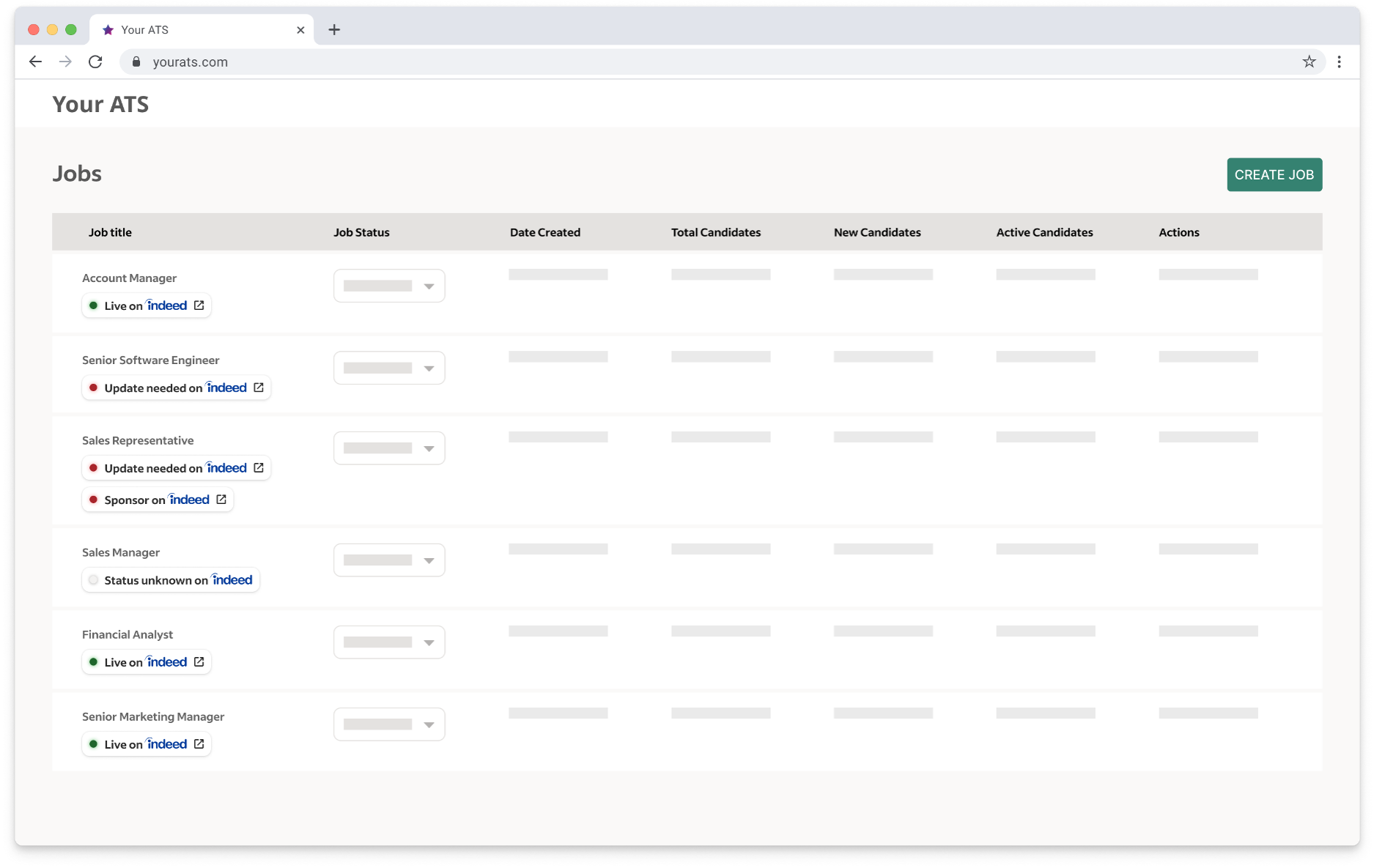
Task: Click the CREATE JOB button
Action: tap(1274, 174)
